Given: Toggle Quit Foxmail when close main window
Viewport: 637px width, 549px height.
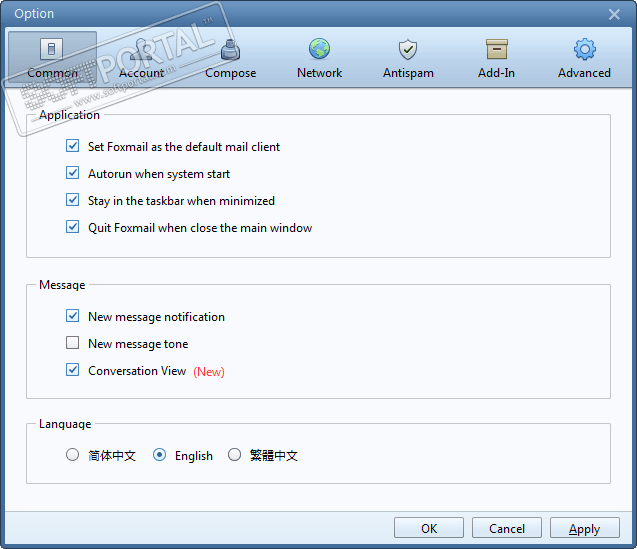Looking at the screenshot, I should pyautogui.click(x=73, y=227).
